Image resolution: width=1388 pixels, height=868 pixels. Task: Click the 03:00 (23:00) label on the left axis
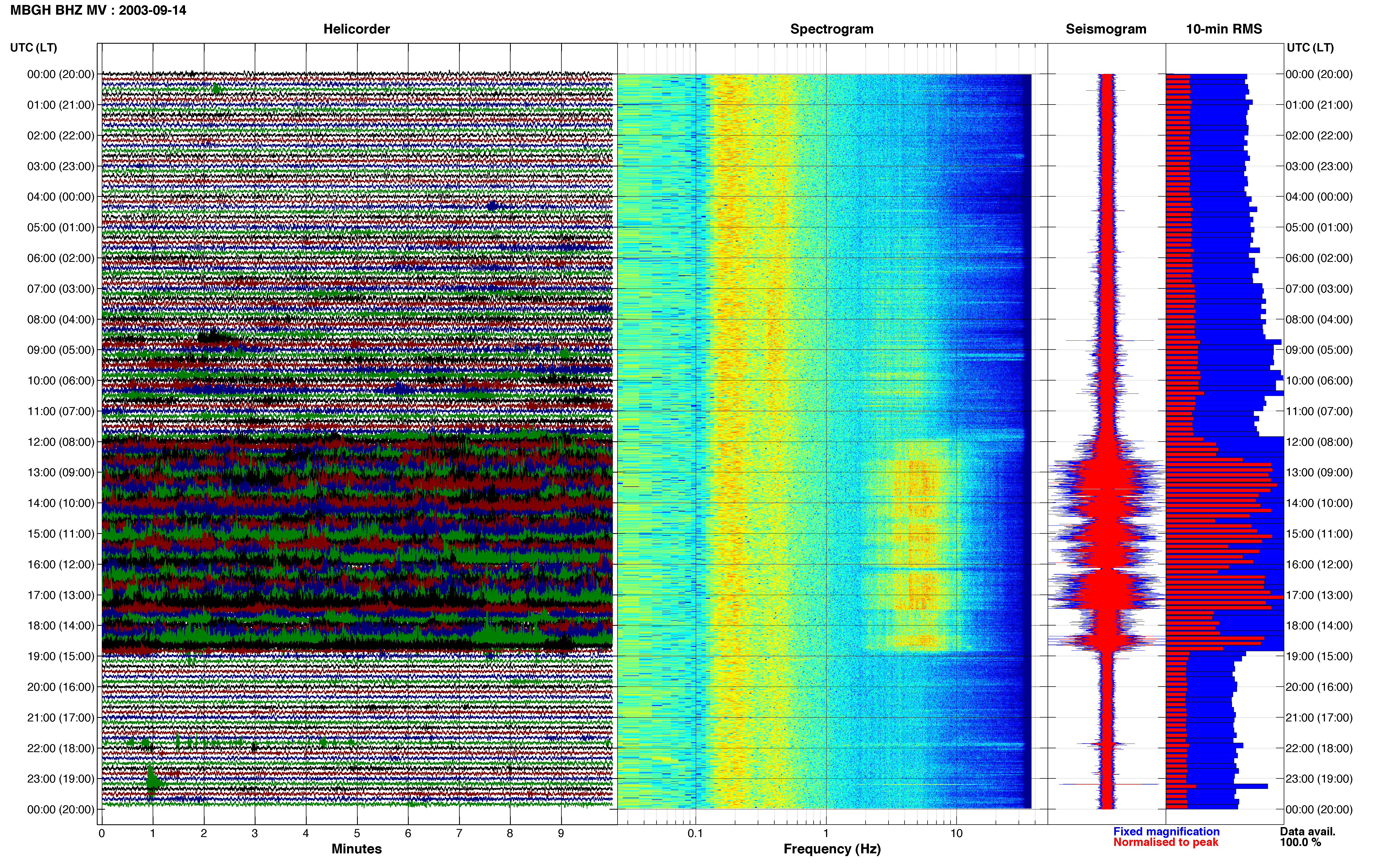click(61, 166)
